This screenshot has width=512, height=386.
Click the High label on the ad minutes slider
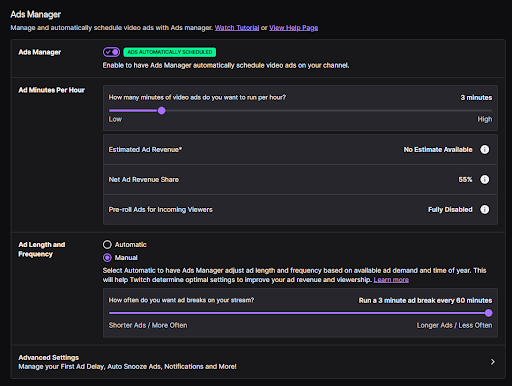pyautogui.click(x=484, y=119)
